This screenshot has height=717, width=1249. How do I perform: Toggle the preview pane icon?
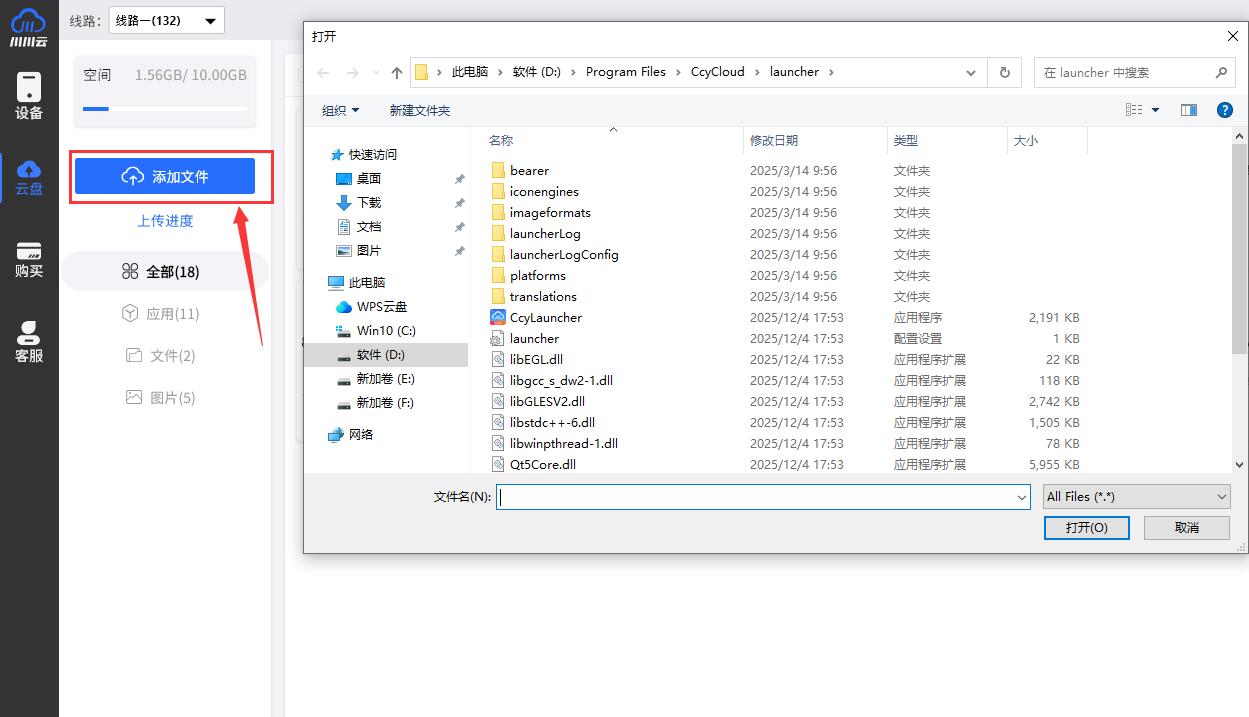click(1188, 110)
